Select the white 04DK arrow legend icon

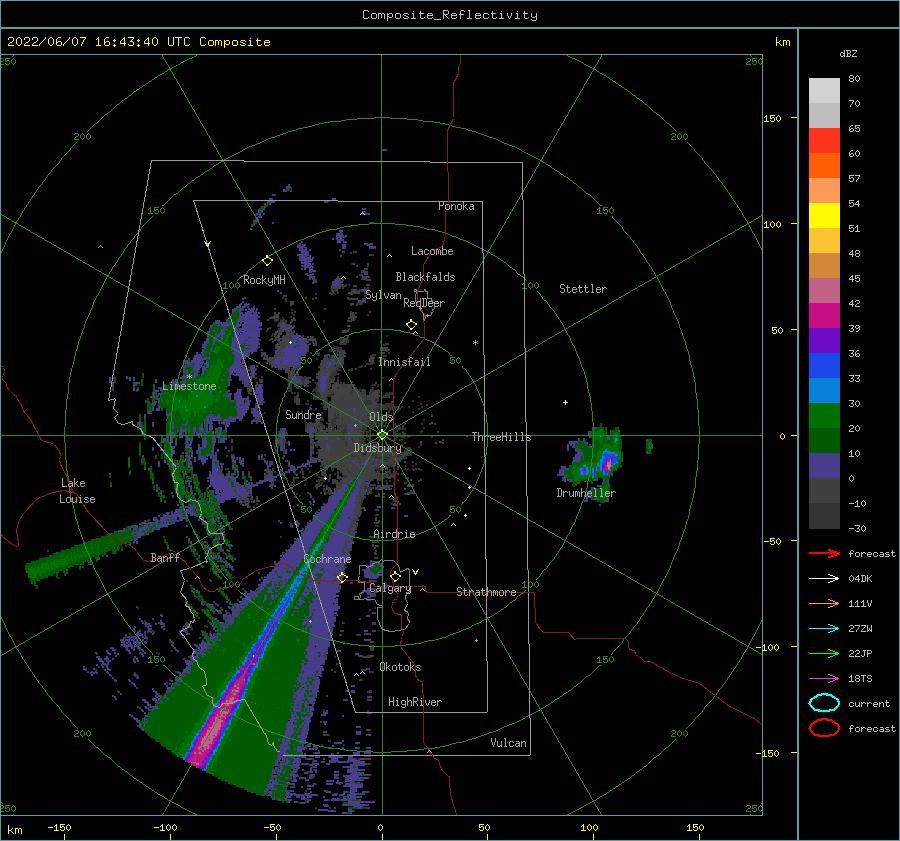[x=824, y=579]
